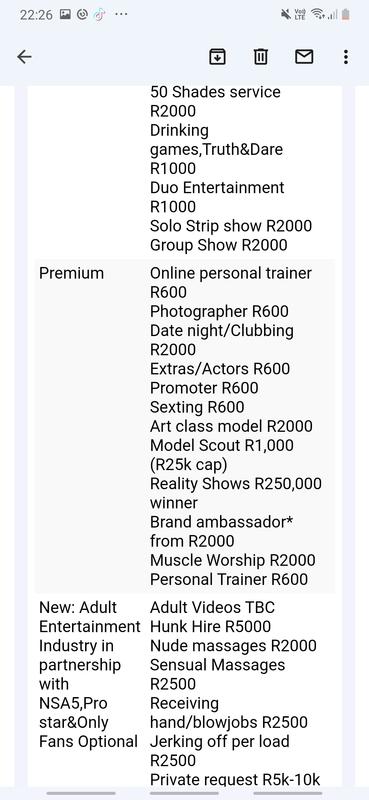Image resolution: width=369 pixels, height=800 pixels.
Task: Tap the TikTok notification icon in status bar
Action: 100,14
